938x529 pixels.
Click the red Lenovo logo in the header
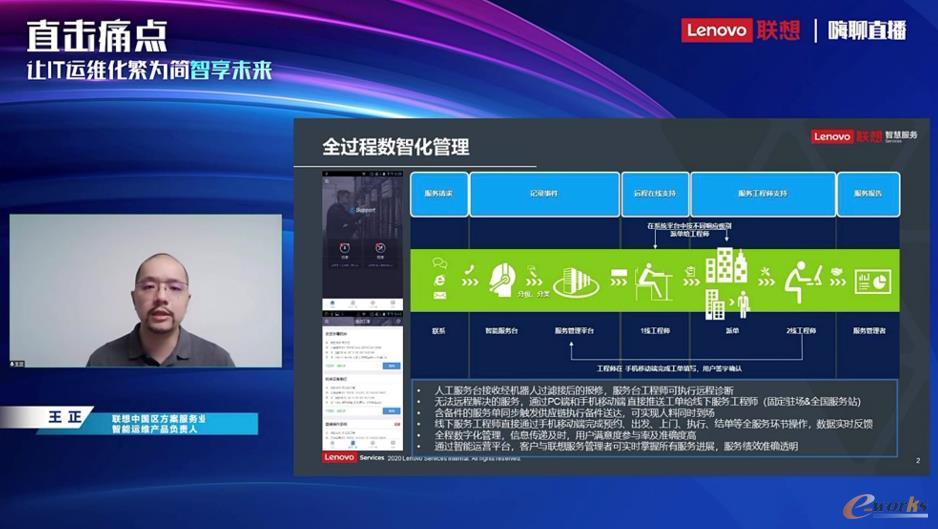coord(715,30)
